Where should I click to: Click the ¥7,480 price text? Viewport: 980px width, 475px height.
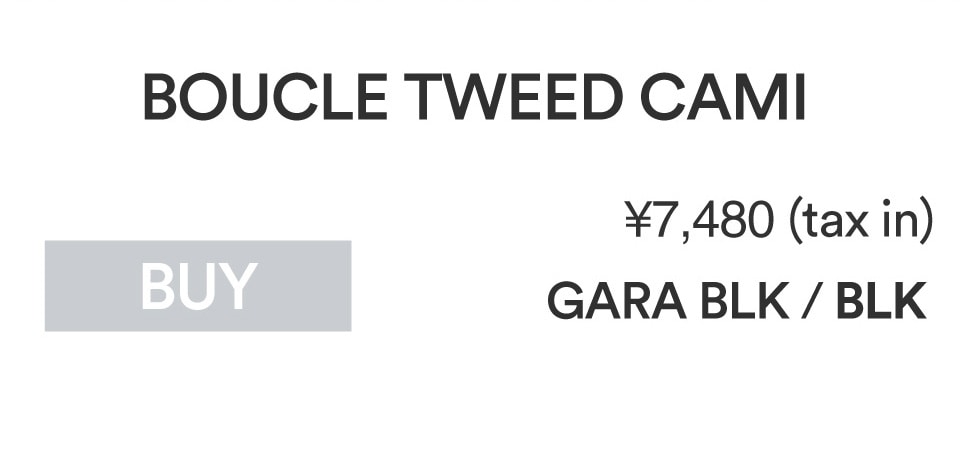pyautogui.click(x=699, y=222)
